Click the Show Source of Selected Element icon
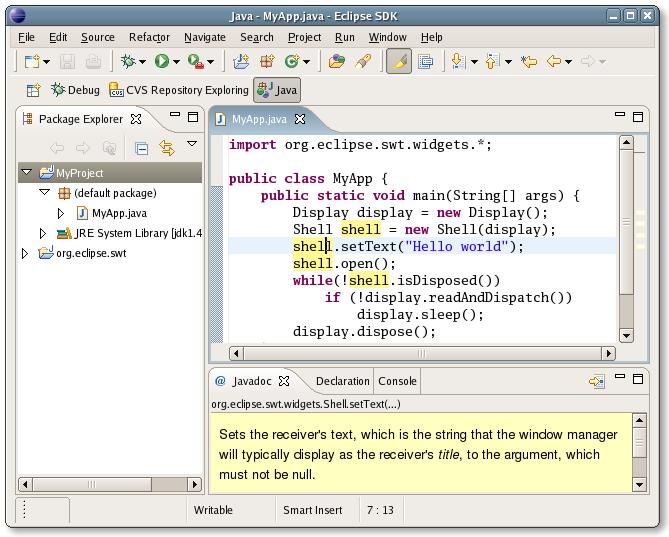The height and width of the screenshot is (537, 669). coord(425,62)
